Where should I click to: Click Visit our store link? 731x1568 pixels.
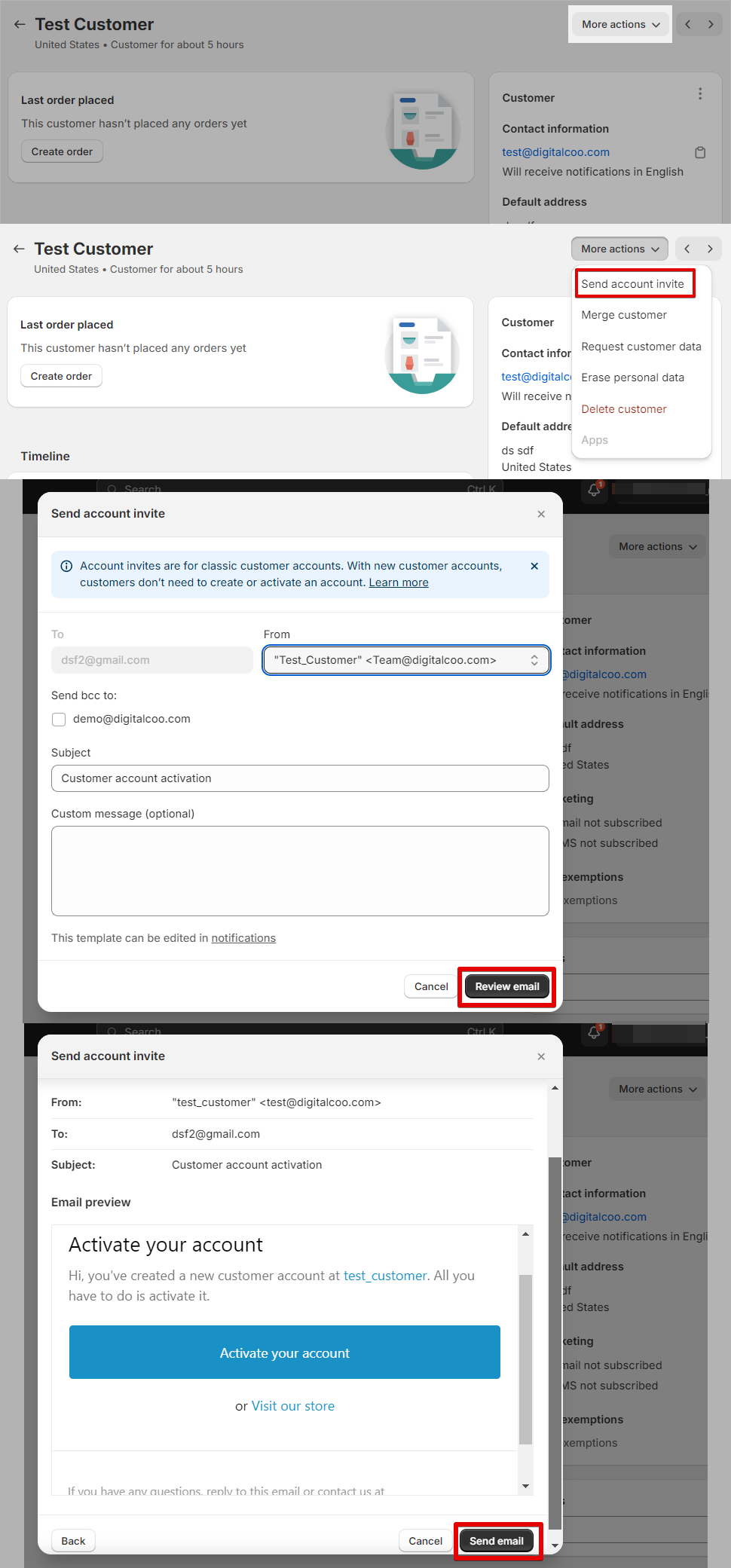[293, 1406]
